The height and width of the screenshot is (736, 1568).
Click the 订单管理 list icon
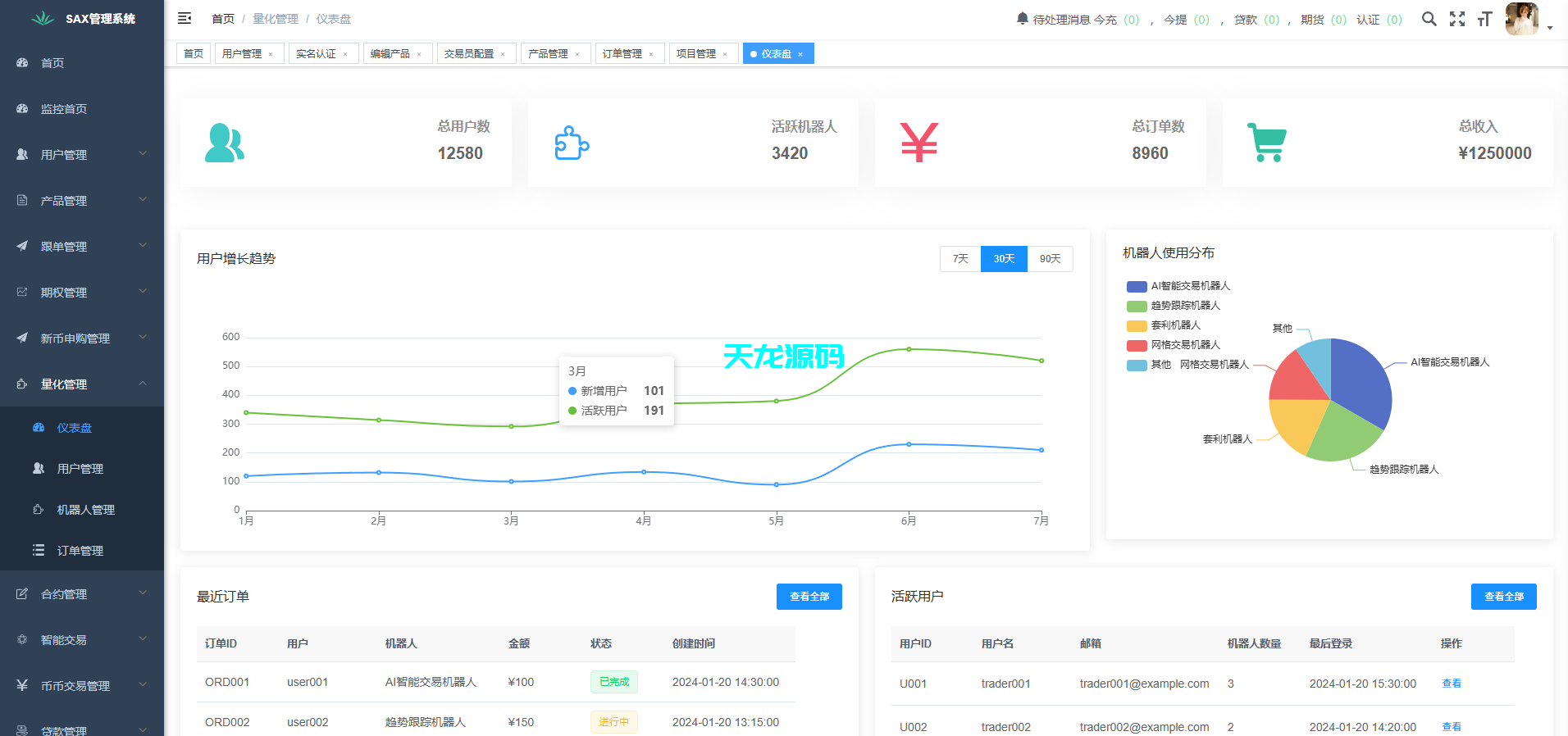pyautogui.click(x=39, y=550)
